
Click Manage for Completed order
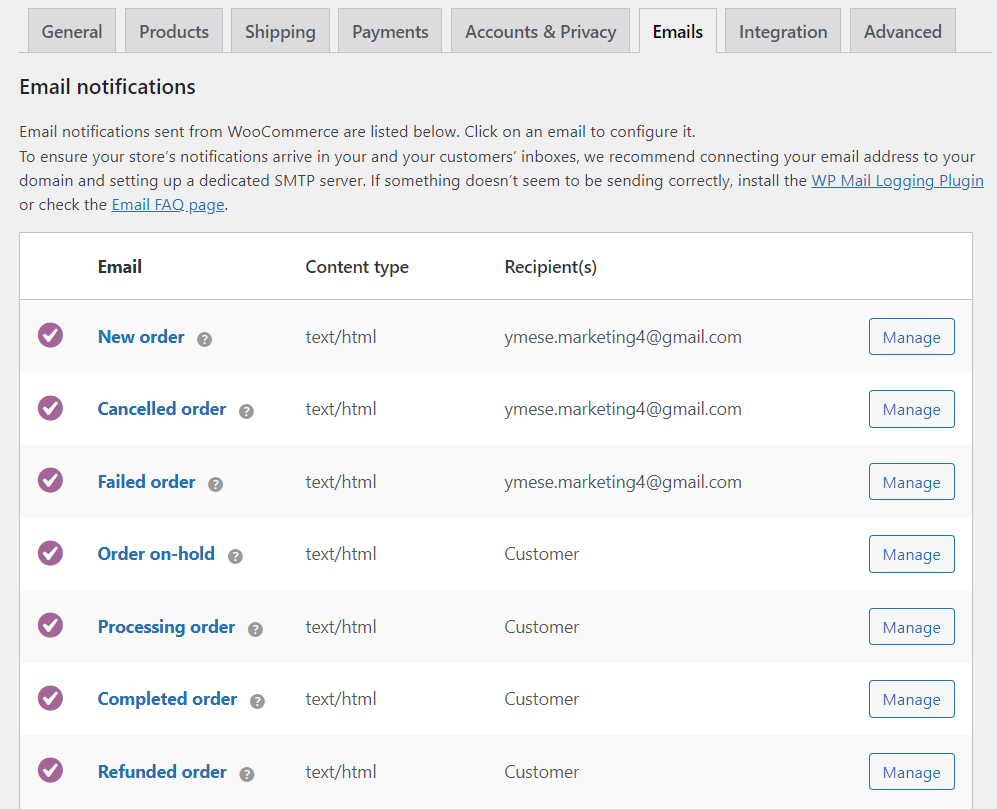(912, 699)
